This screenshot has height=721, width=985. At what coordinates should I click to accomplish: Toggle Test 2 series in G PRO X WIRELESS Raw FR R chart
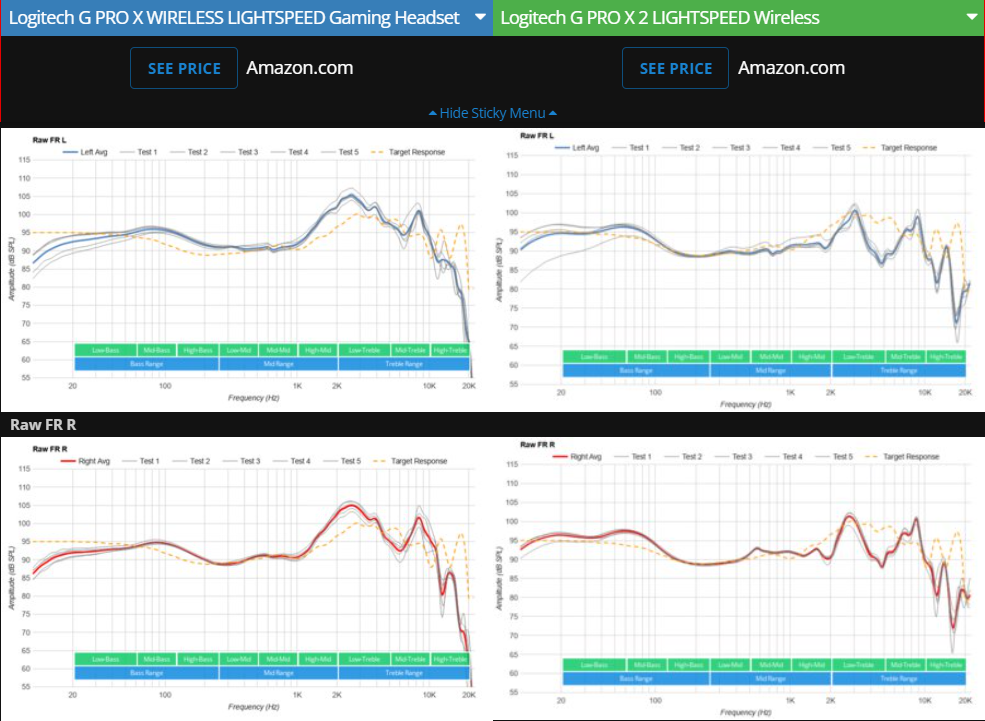coord(191,461)
